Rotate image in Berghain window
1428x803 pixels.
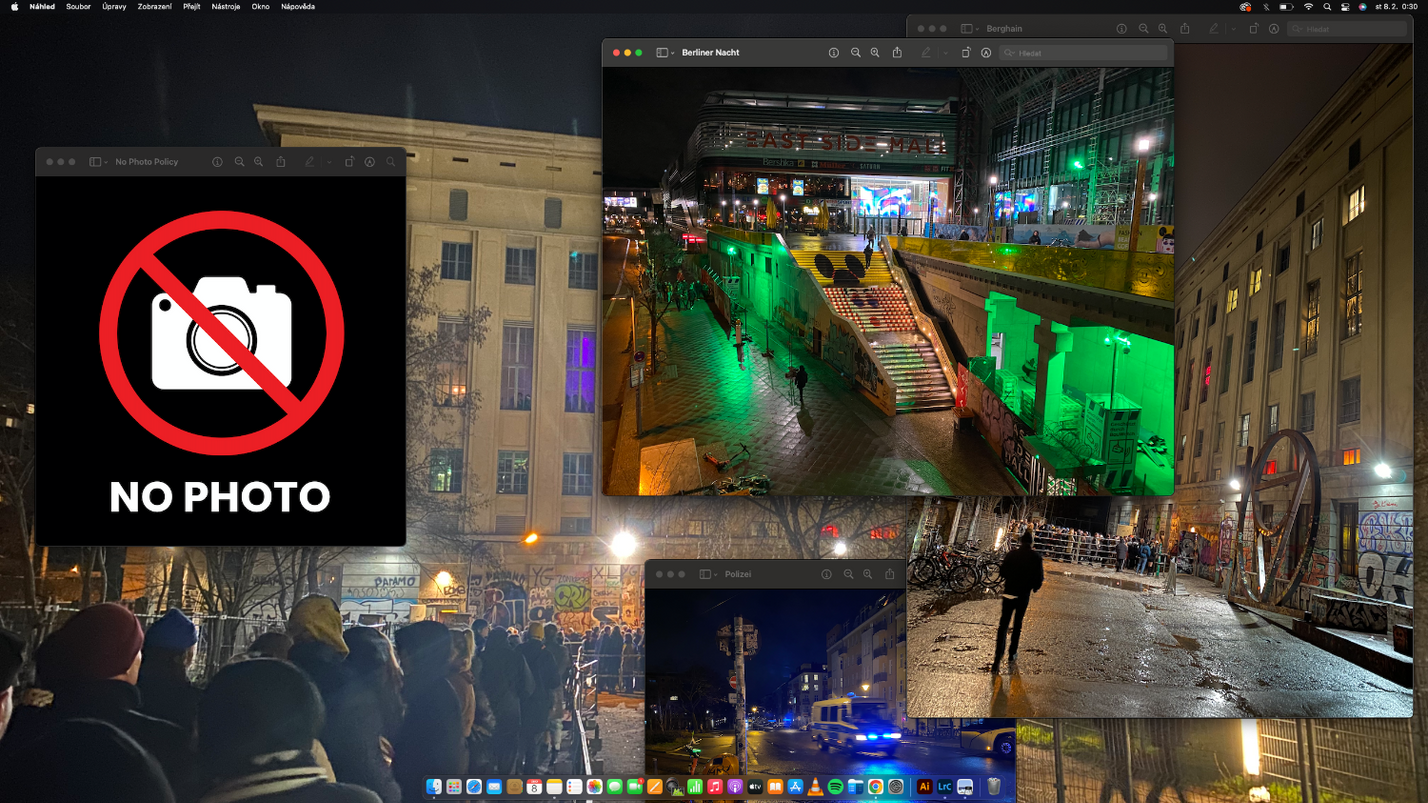(1254, 29)
